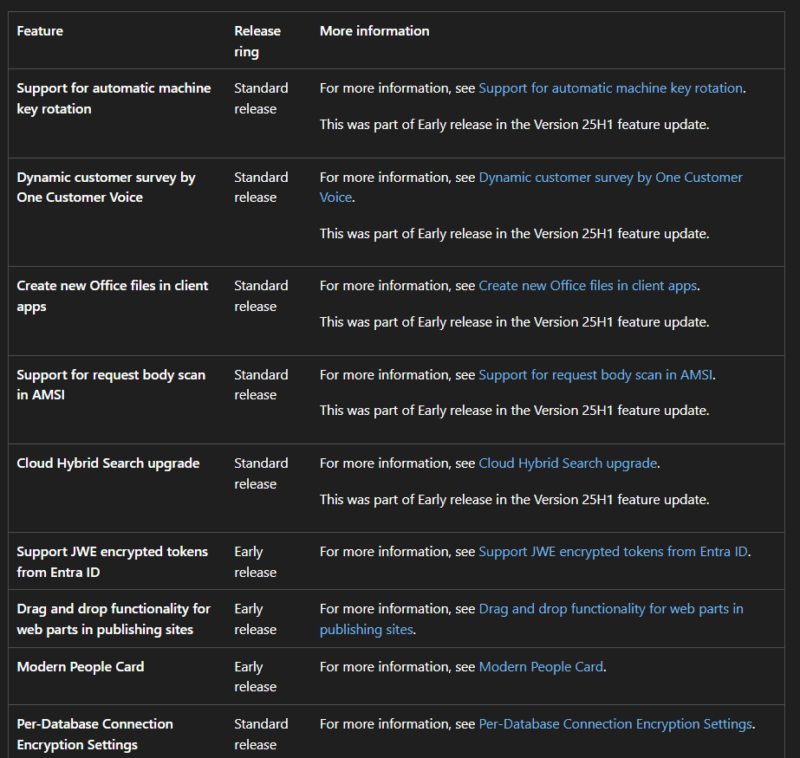Click the Dynamic customer survey feature name cell

point(106,187)
